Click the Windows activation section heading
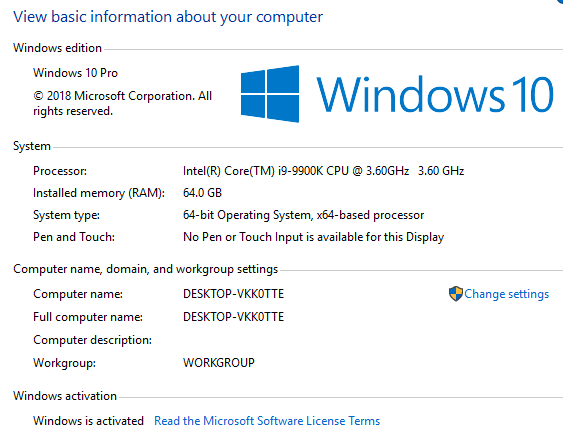 (65, 396)
